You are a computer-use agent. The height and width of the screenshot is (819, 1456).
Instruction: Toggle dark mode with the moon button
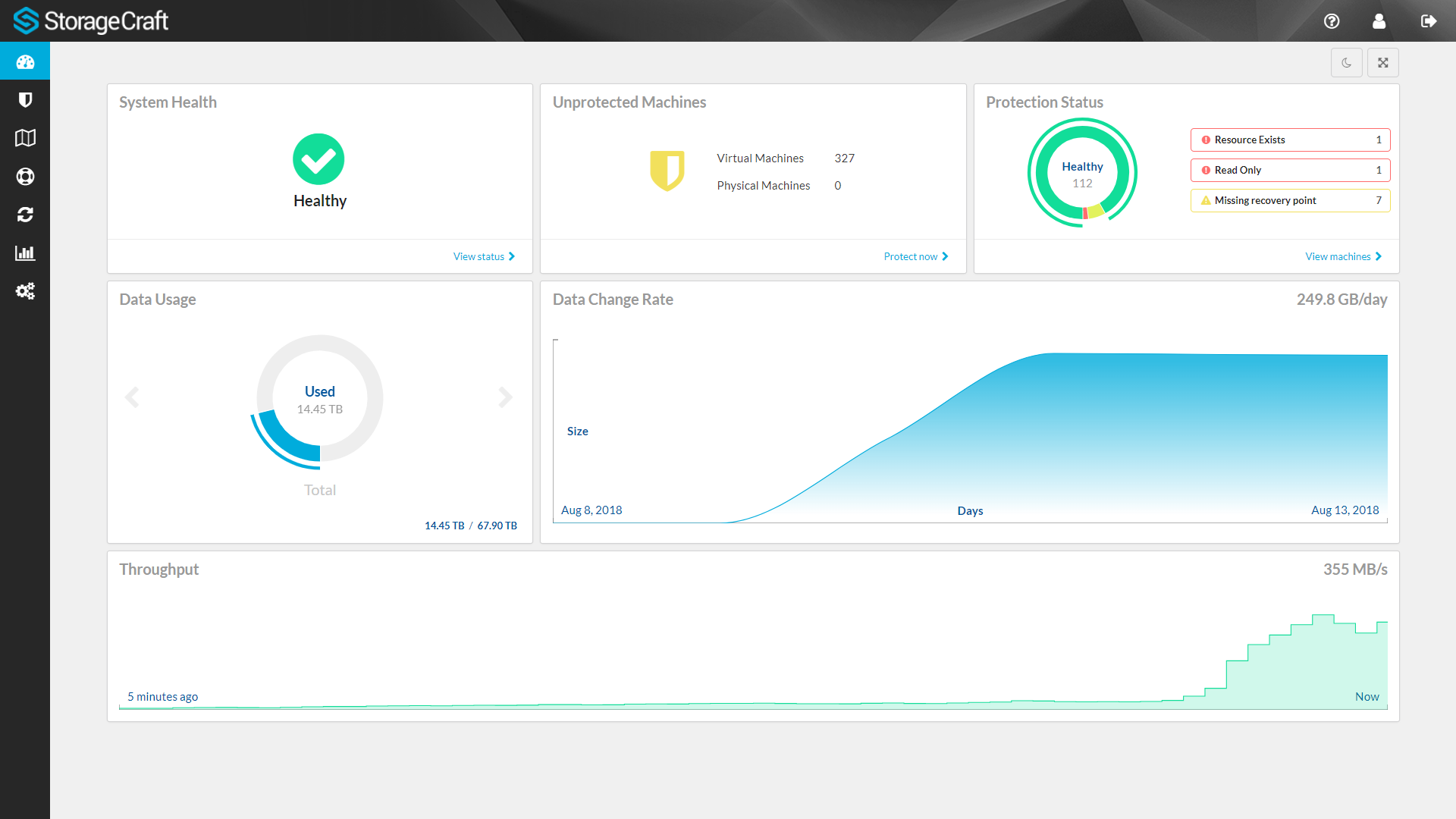point(1346,62)
